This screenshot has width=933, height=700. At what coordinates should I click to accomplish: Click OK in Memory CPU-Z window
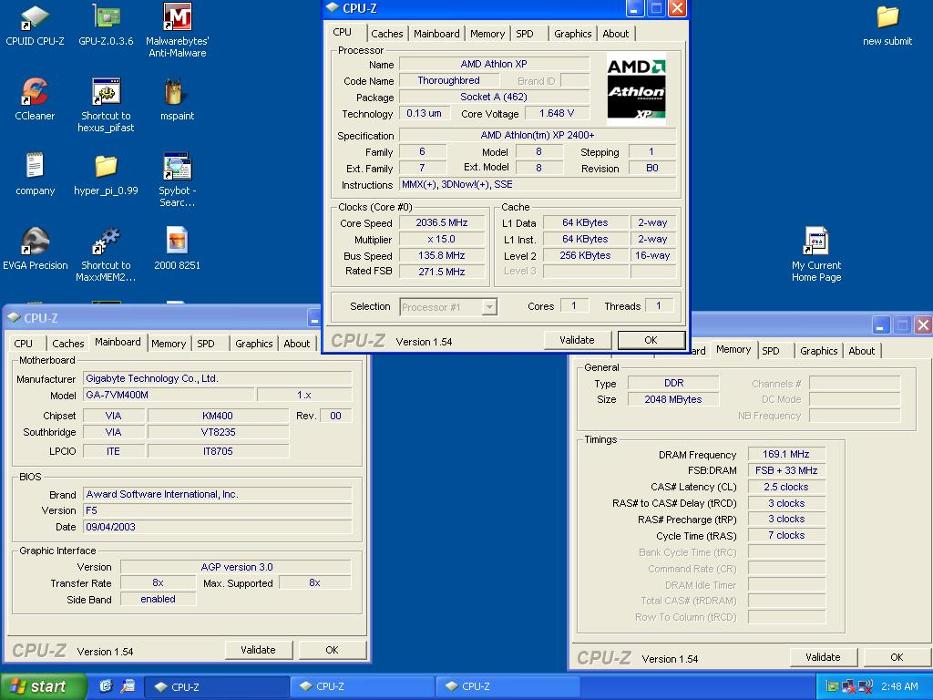pyautogui.click(x=897, y=657)
